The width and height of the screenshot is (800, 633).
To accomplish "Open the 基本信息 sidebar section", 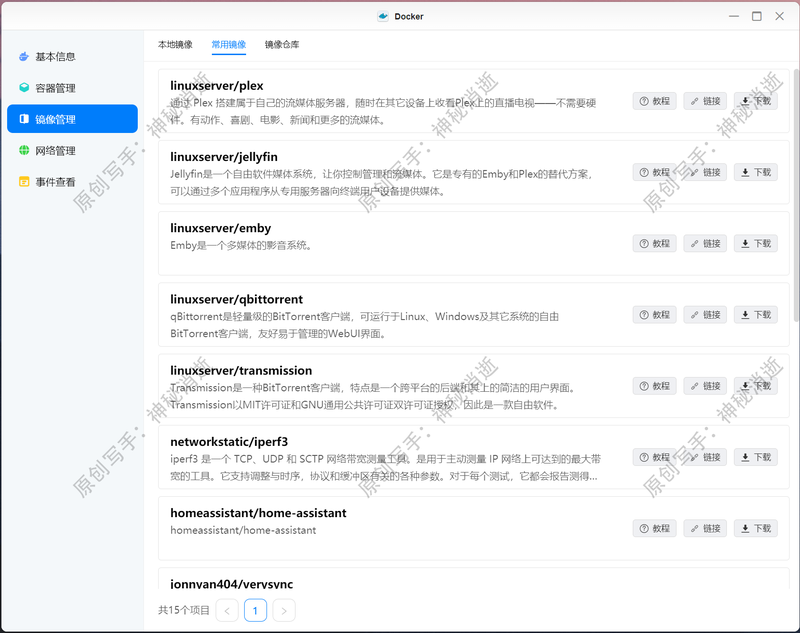I will coord(72,57).
